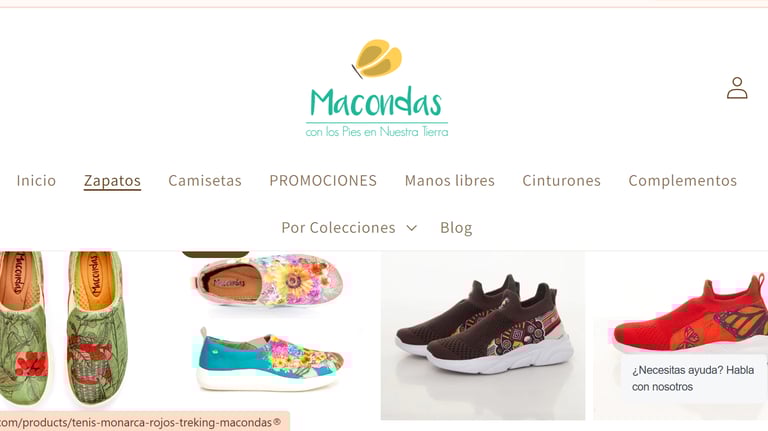Browse the Complementos section
The image size is (768, 431).
(683, 181)
